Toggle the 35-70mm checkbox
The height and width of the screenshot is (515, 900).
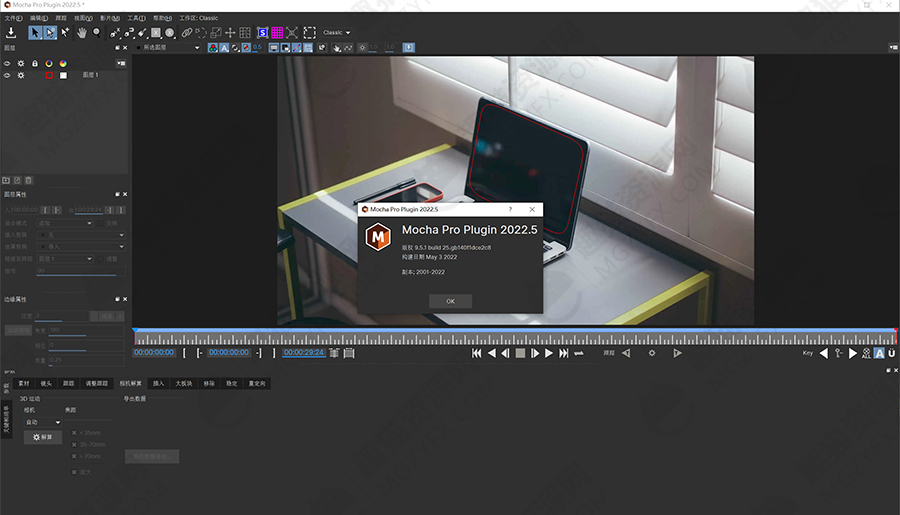[74, 444]
